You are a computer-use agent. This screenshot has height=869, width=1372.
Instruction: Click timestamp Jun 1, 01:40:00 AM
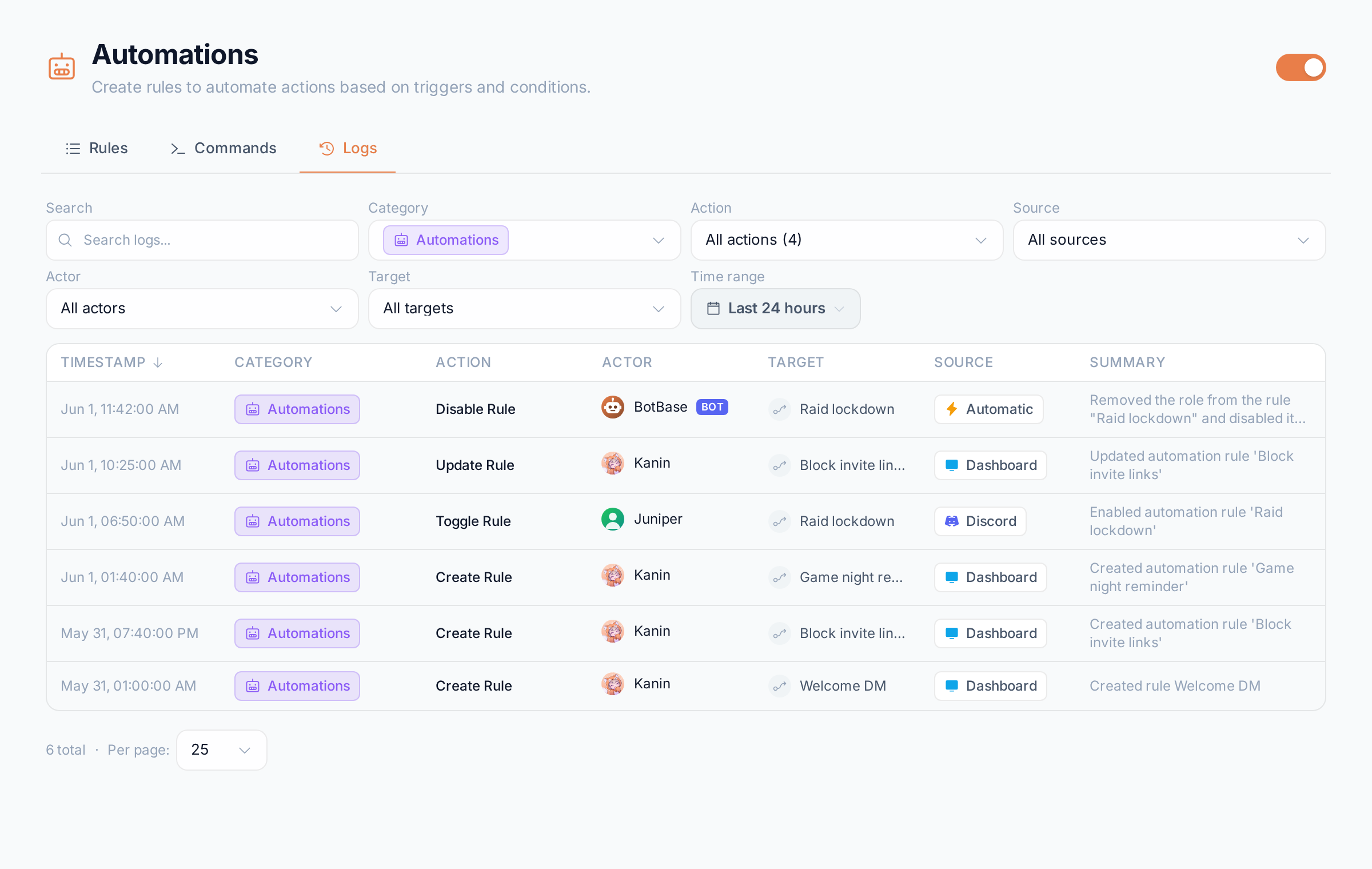122,577
